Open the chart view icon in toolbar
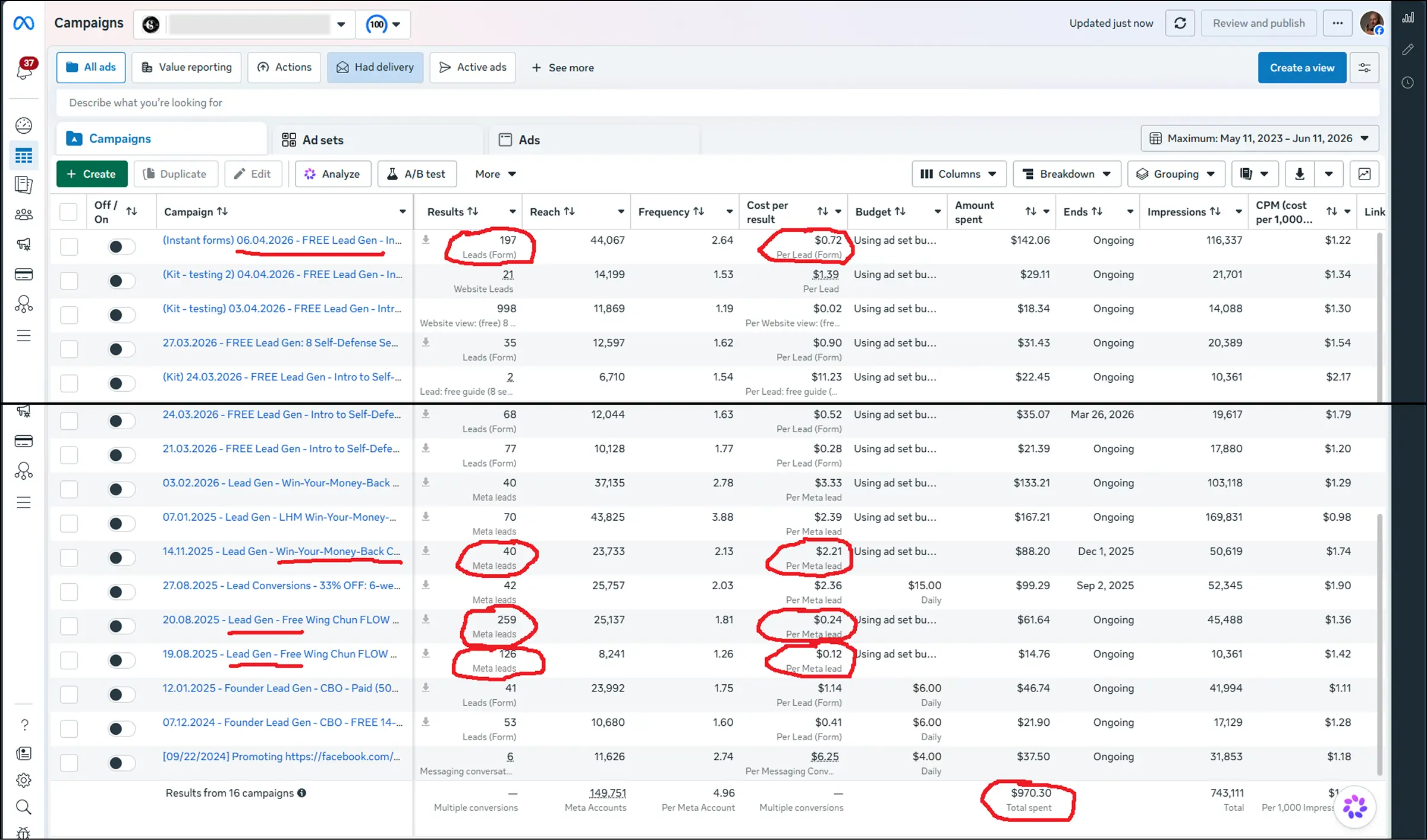 pos(1365,174)
